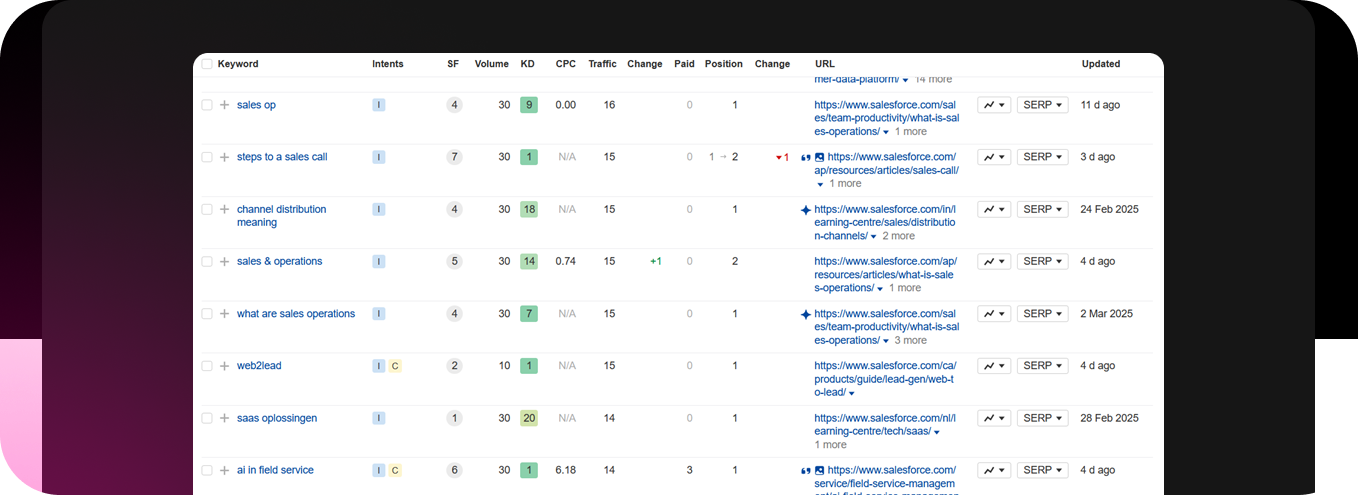Click plus icon beside 'what are sales operations'
This screenshot has width=1358, height=495.
point(224,314)
